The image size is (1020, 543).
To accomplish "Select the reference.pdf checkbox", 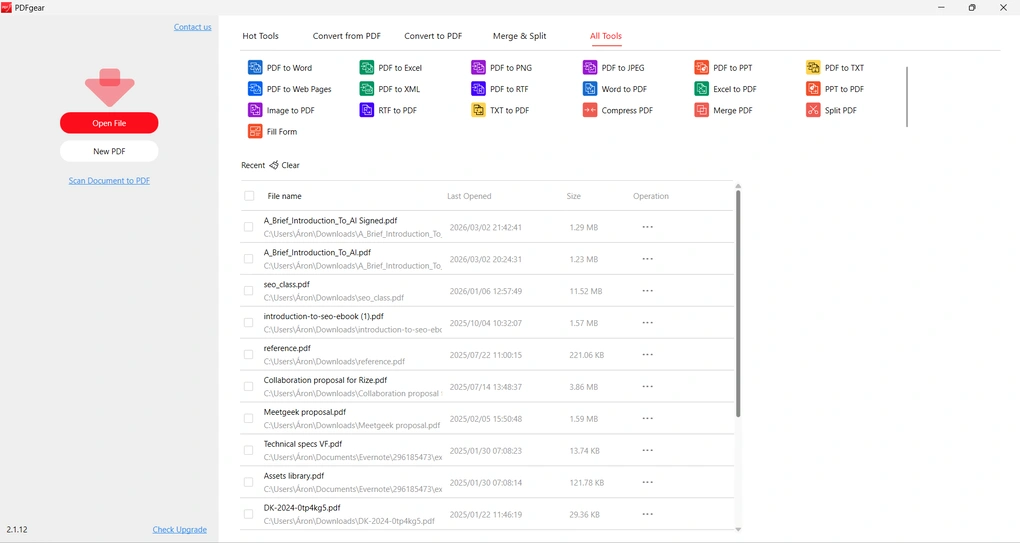I will 248,354.
